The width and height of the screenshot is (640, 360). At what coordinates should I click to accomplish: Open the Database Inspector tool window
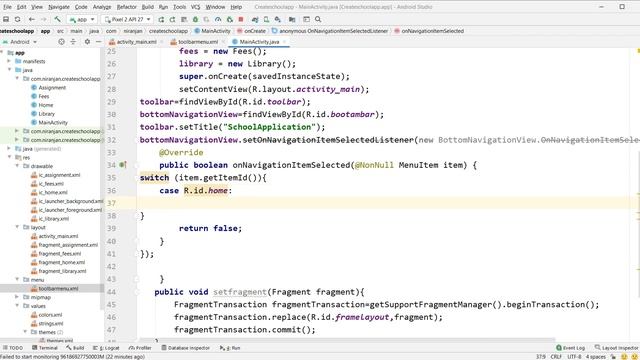point(186,348)
